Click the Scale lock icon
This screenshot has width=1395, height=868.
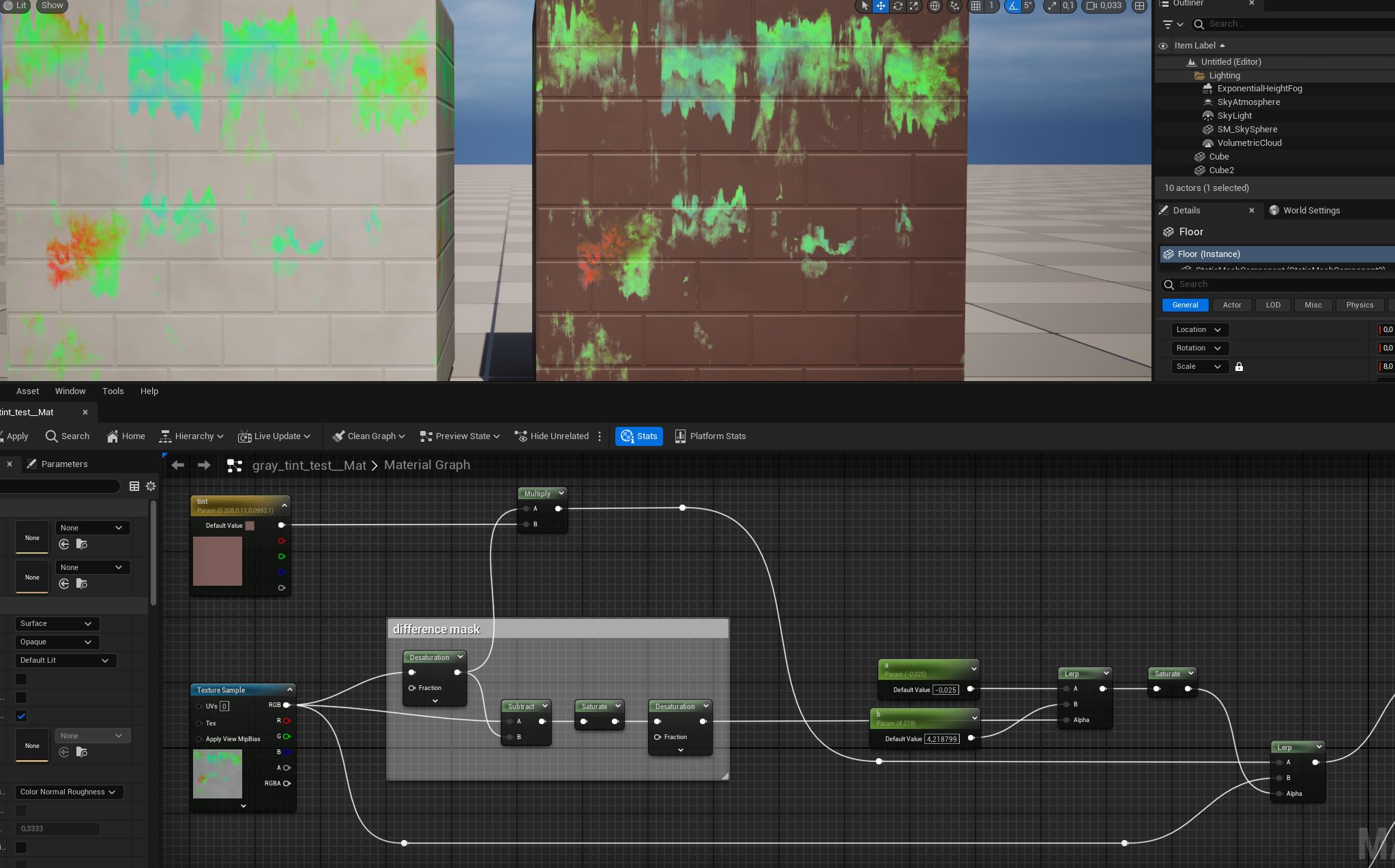coord(1239,367)
